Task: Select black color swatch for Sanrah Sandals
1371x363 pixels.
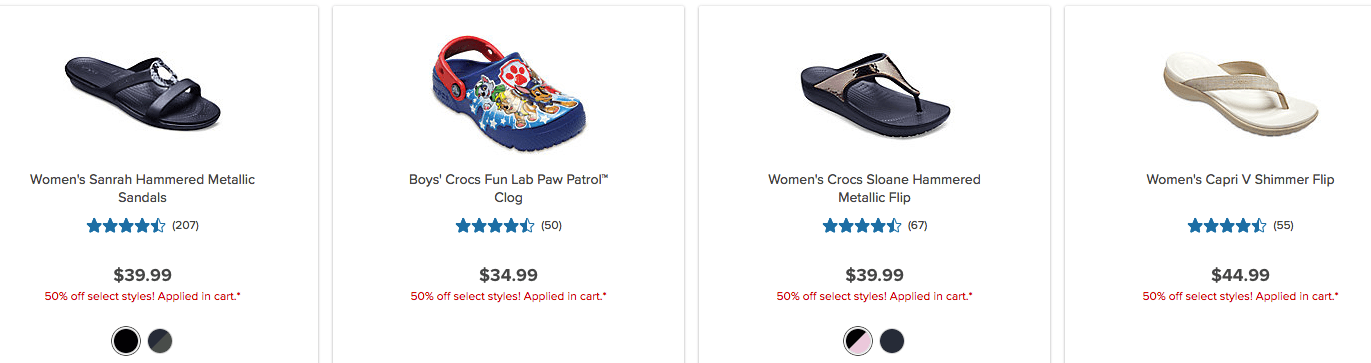Action: coord(126,341)
